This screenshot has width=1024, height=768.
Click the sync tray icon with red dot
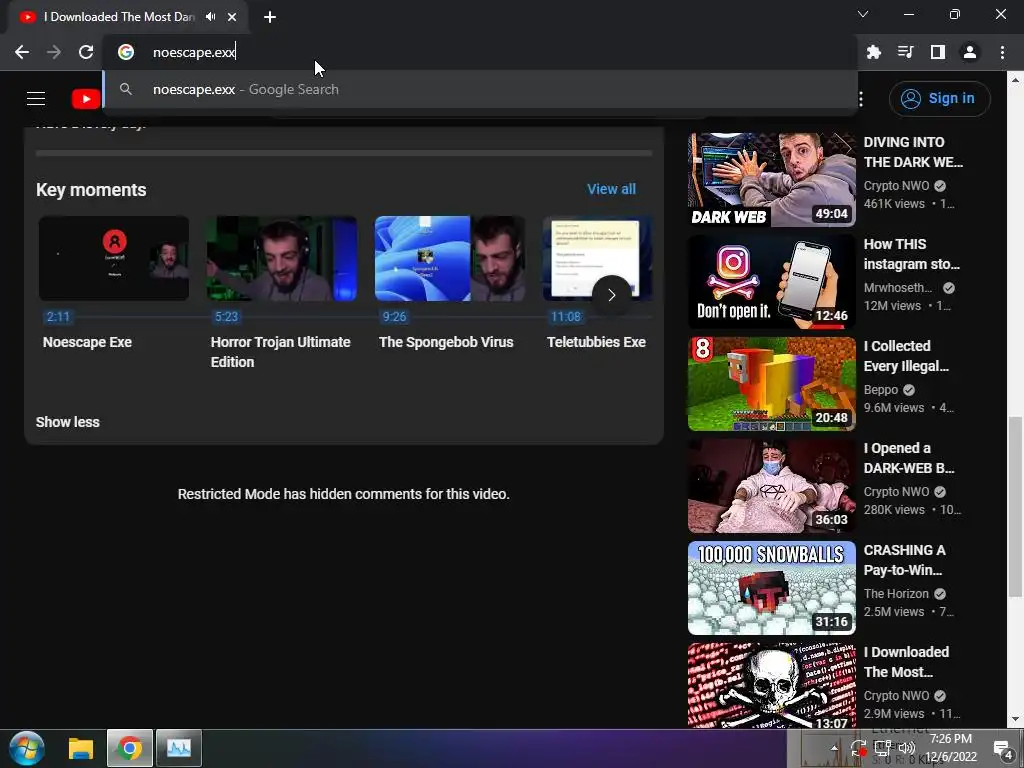tap(859, 748)
